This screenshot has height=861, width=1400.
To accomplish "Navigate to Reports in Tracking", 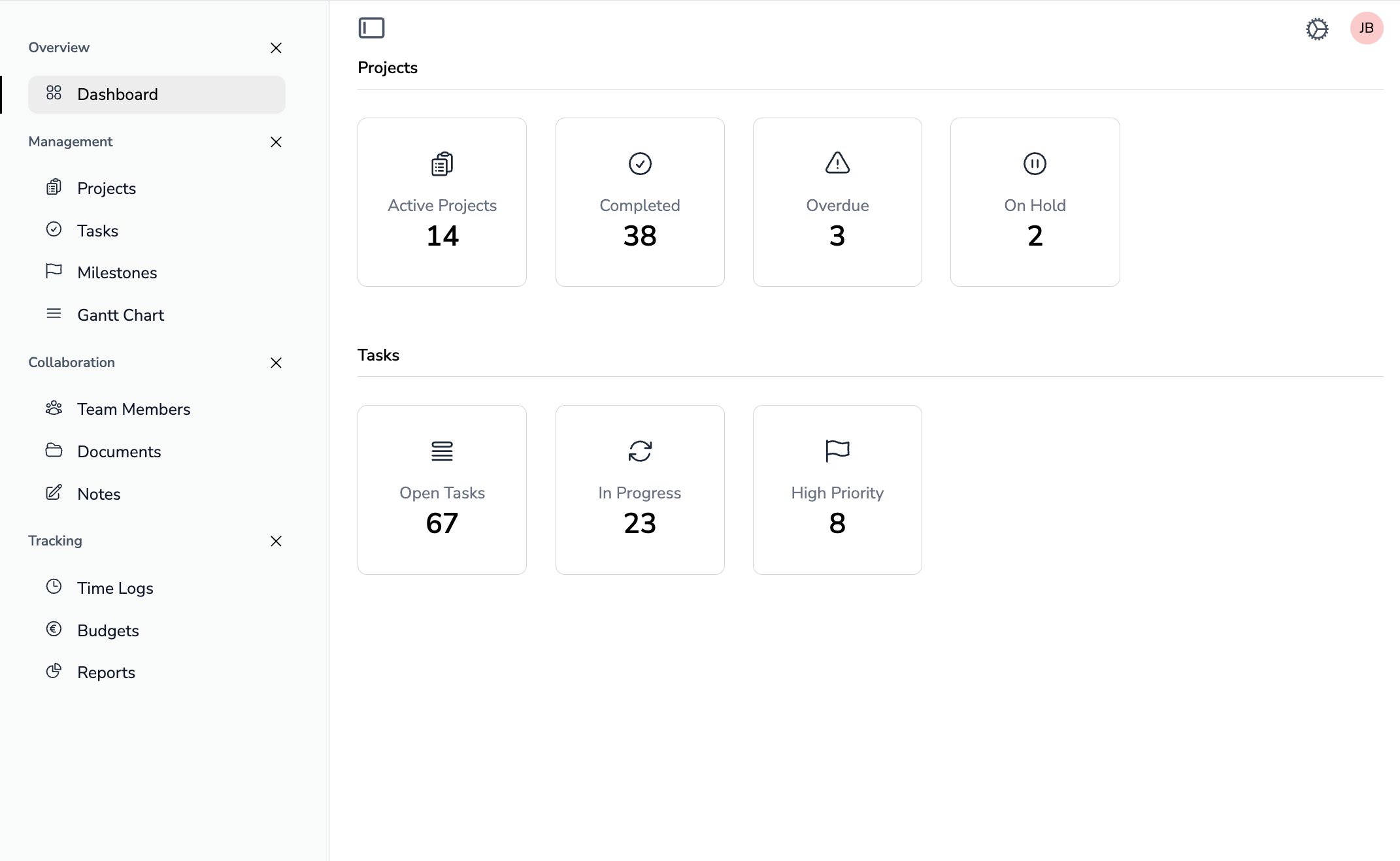I will pyautogui.click(x=106, y=672).
